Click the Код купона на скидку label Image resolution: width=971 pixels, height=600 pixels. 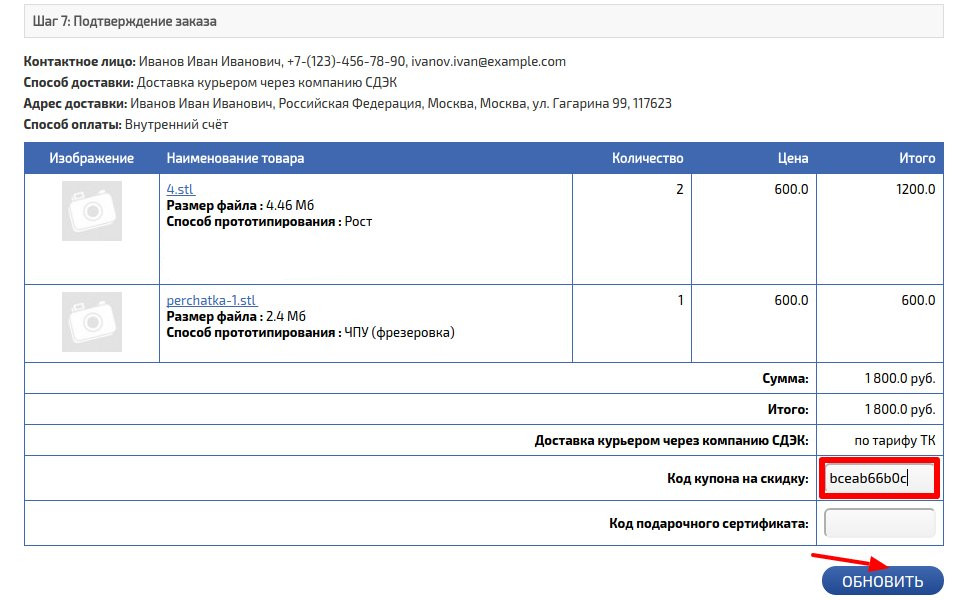(x=738, y=479)
